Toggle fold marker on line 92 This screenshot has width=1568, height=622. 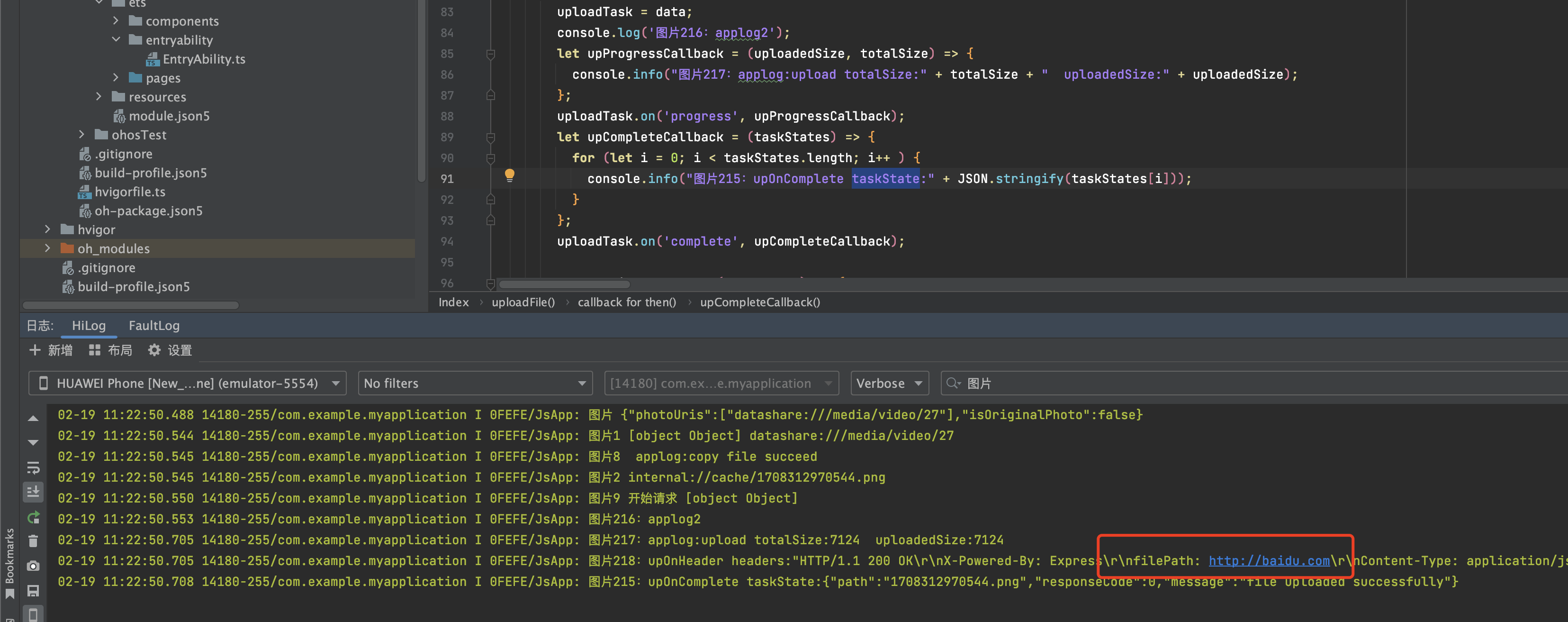tap(491, 200)
